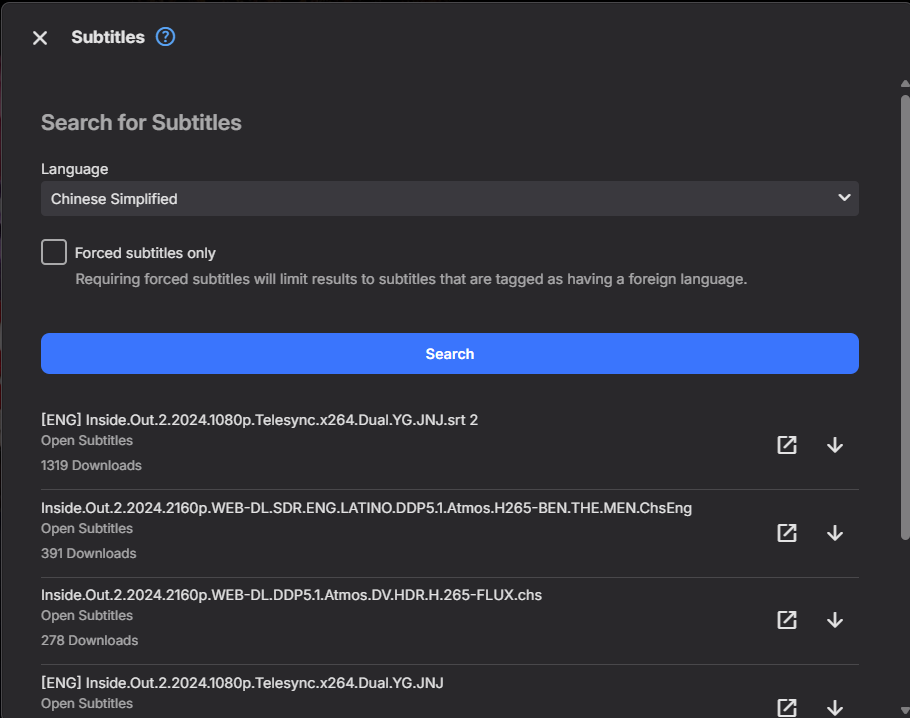The image size is (910, 718).
Task: Close the Subtitles dialog with the X
Action: click(x=40, y=38)
